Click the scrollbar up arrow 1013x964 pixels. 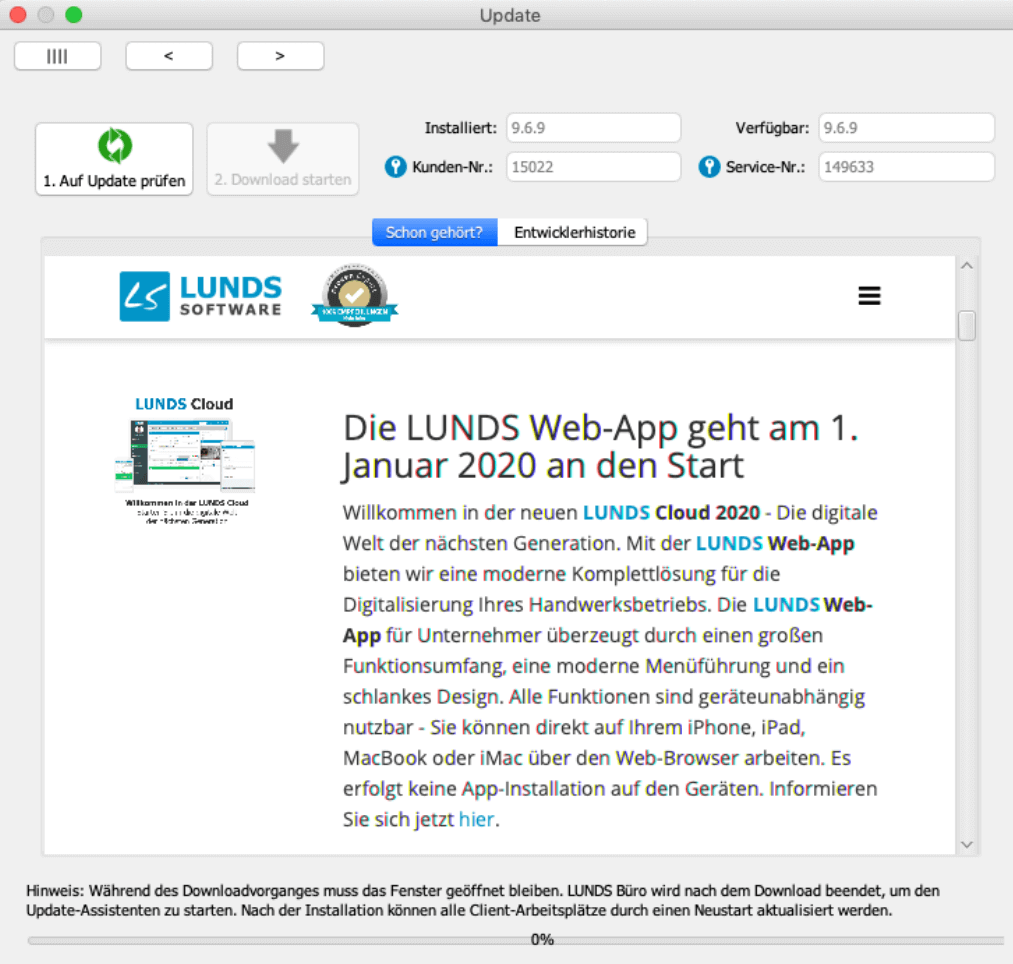(x=966, y=266)
